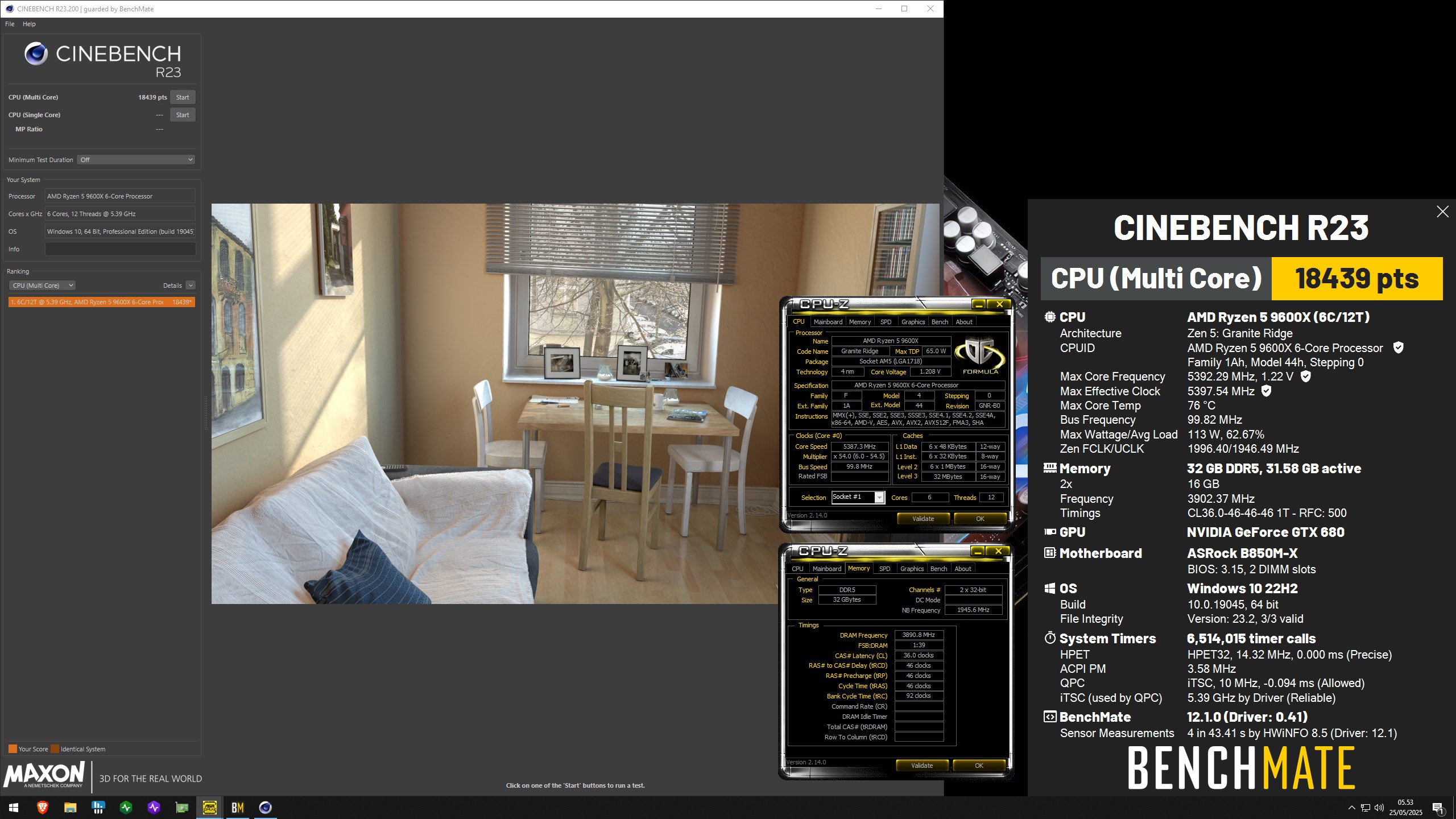The width and height of the screenshot is (1456, 819).
Task: Switch to Bench tab in upper CPU-Z
Action: (x=940, y=322)
